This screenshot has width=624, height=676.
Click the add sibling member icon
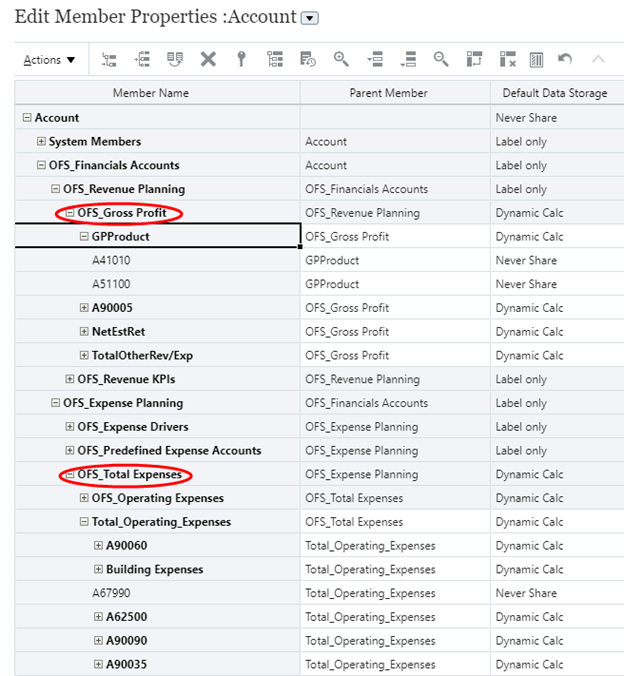[x=142, y=60]
